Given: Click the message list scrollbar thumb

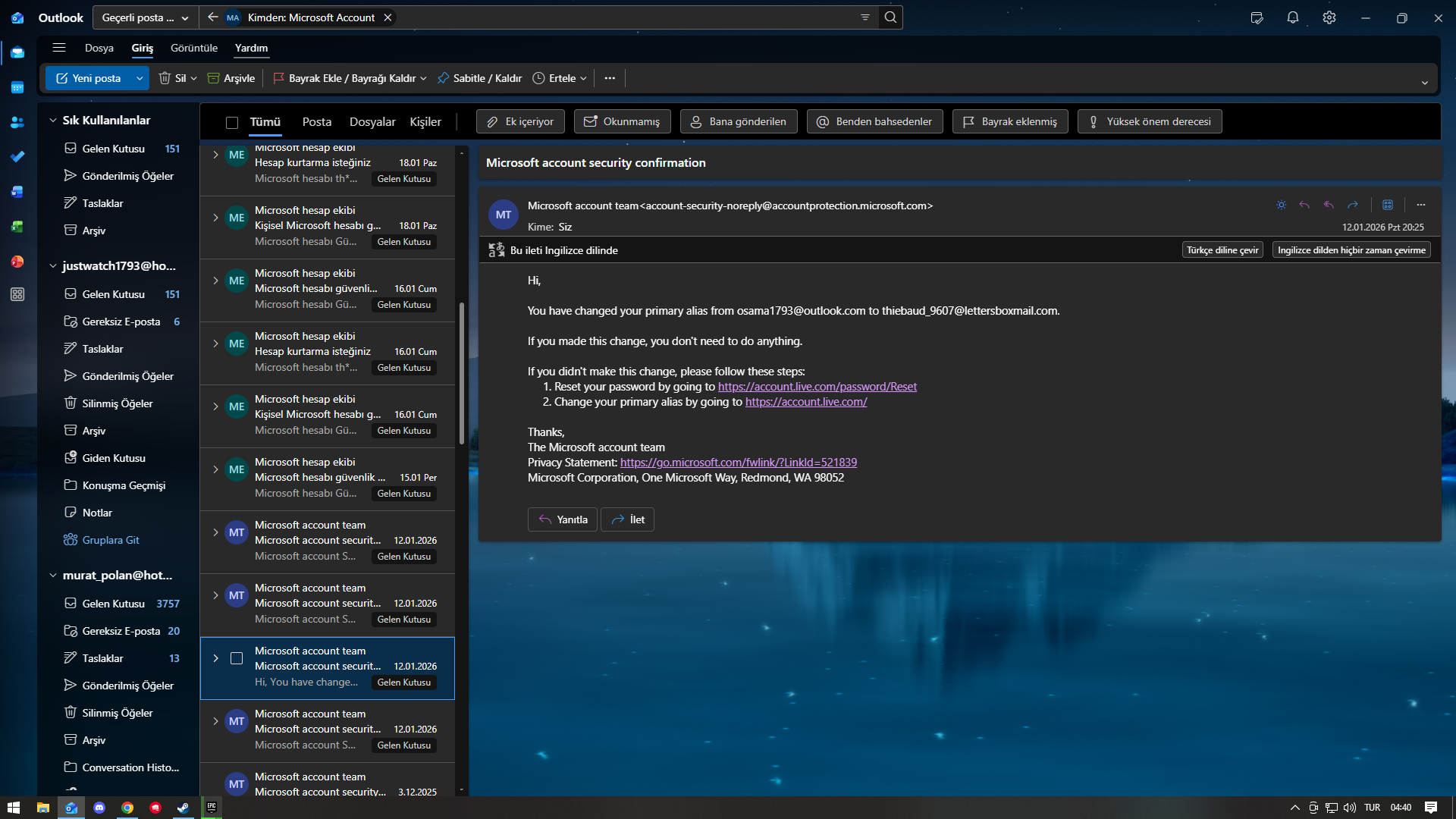Looking at the screenshot, I should click(x=461, y=372).
